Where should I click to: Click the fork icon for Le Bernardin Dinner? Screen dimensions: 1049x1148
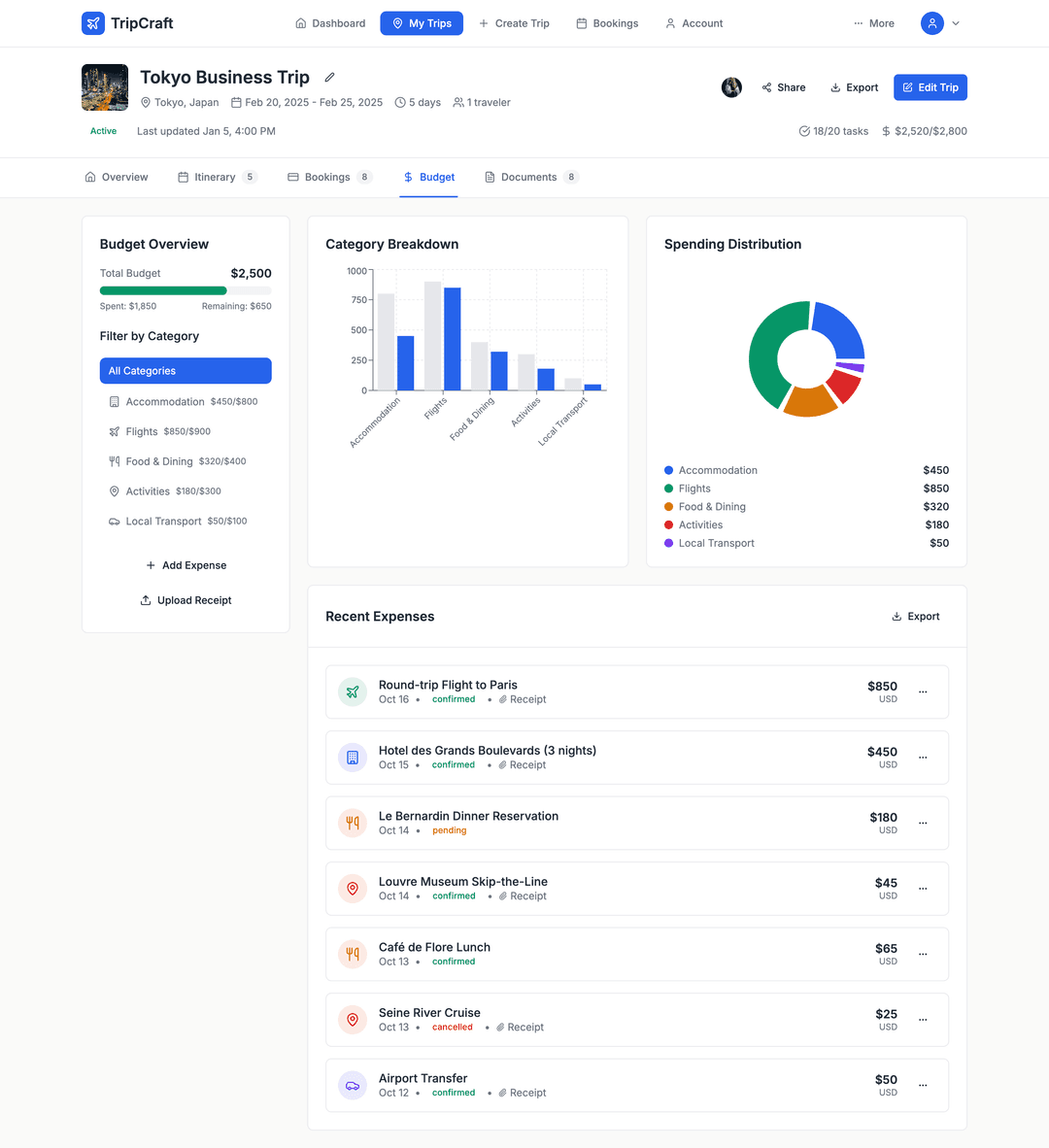click(x=353, y=824)
